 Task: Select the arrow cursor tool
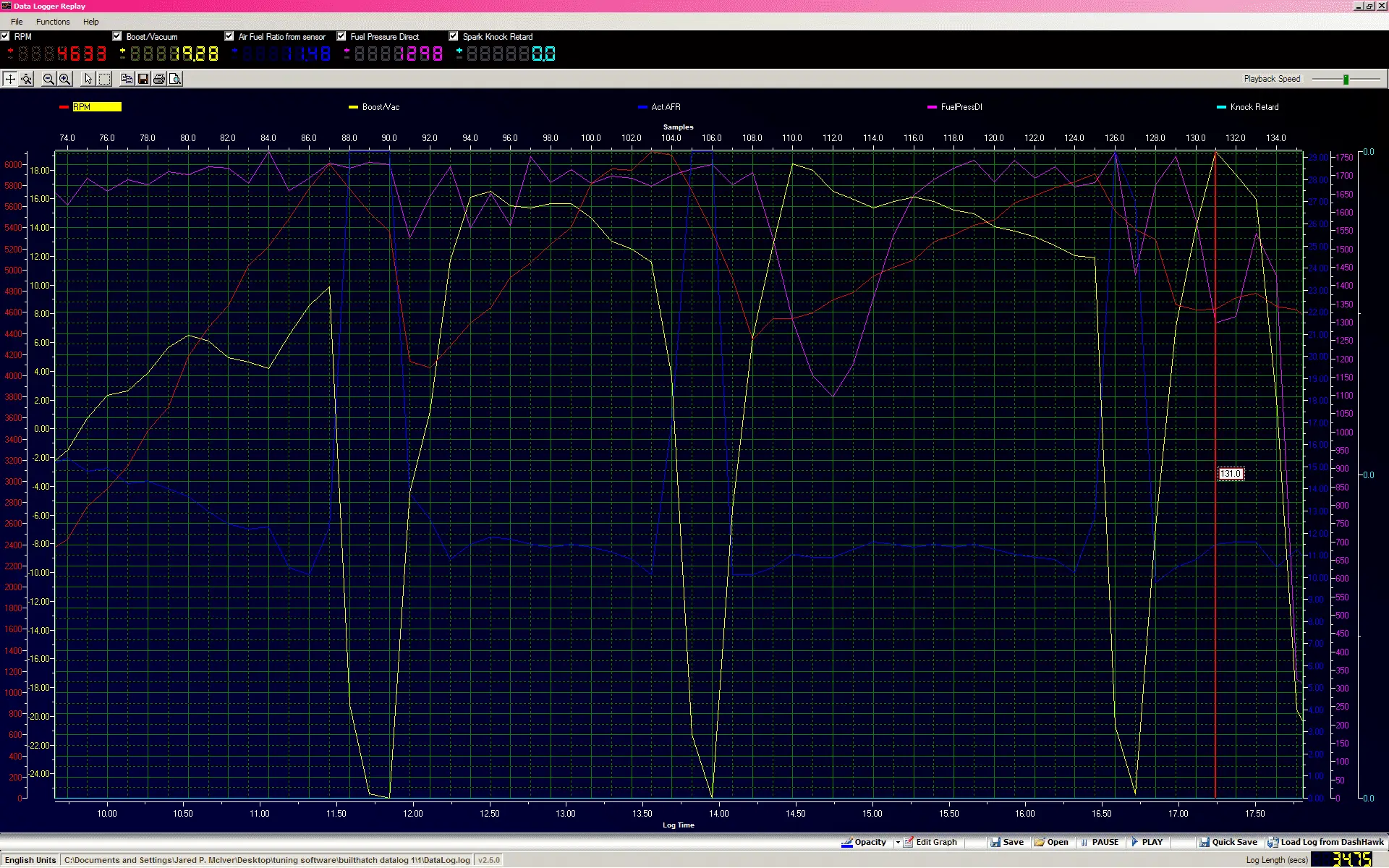[88, 79]
